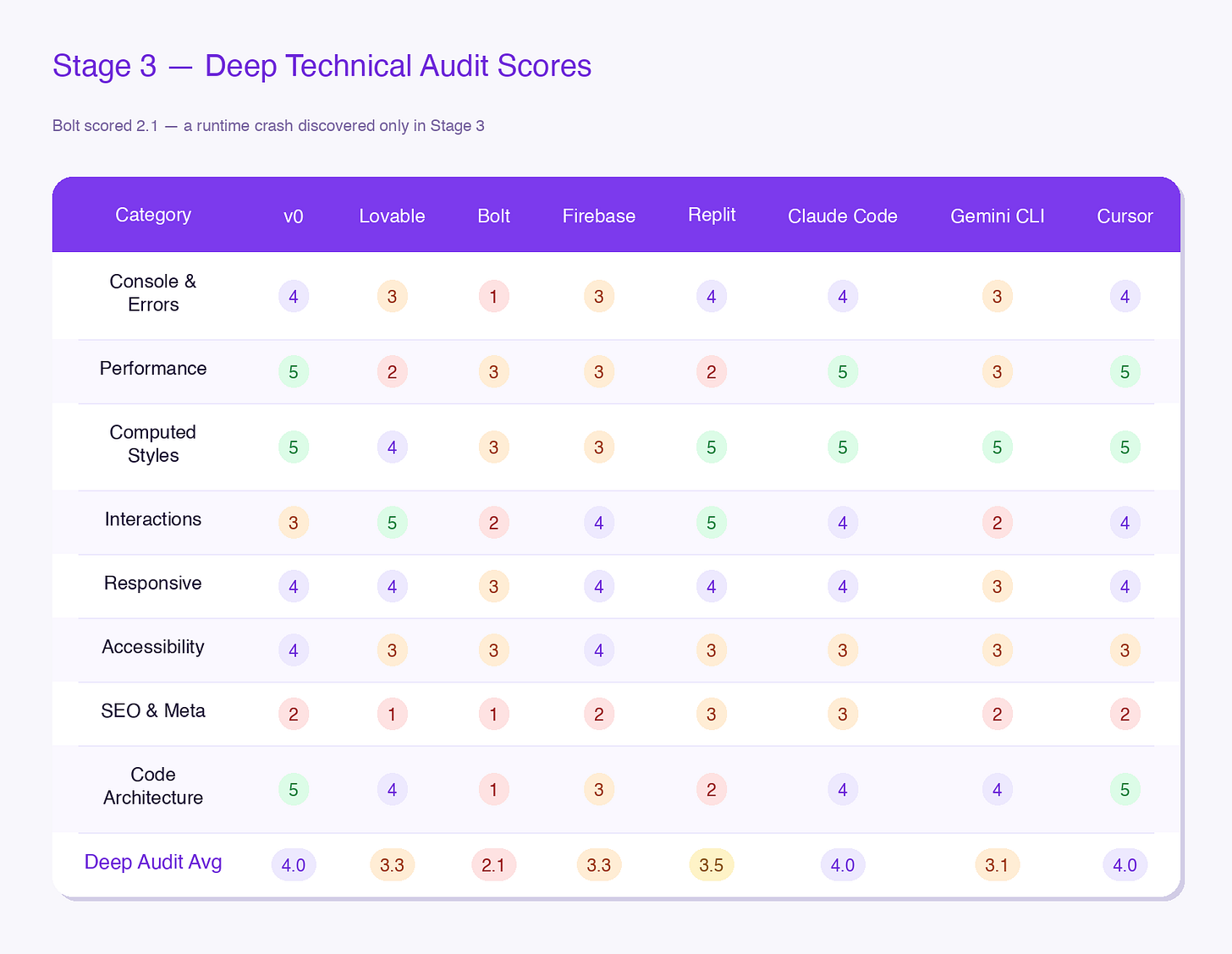Click Claude Code's SEO & Meta score 3

(x=843, y=715)
